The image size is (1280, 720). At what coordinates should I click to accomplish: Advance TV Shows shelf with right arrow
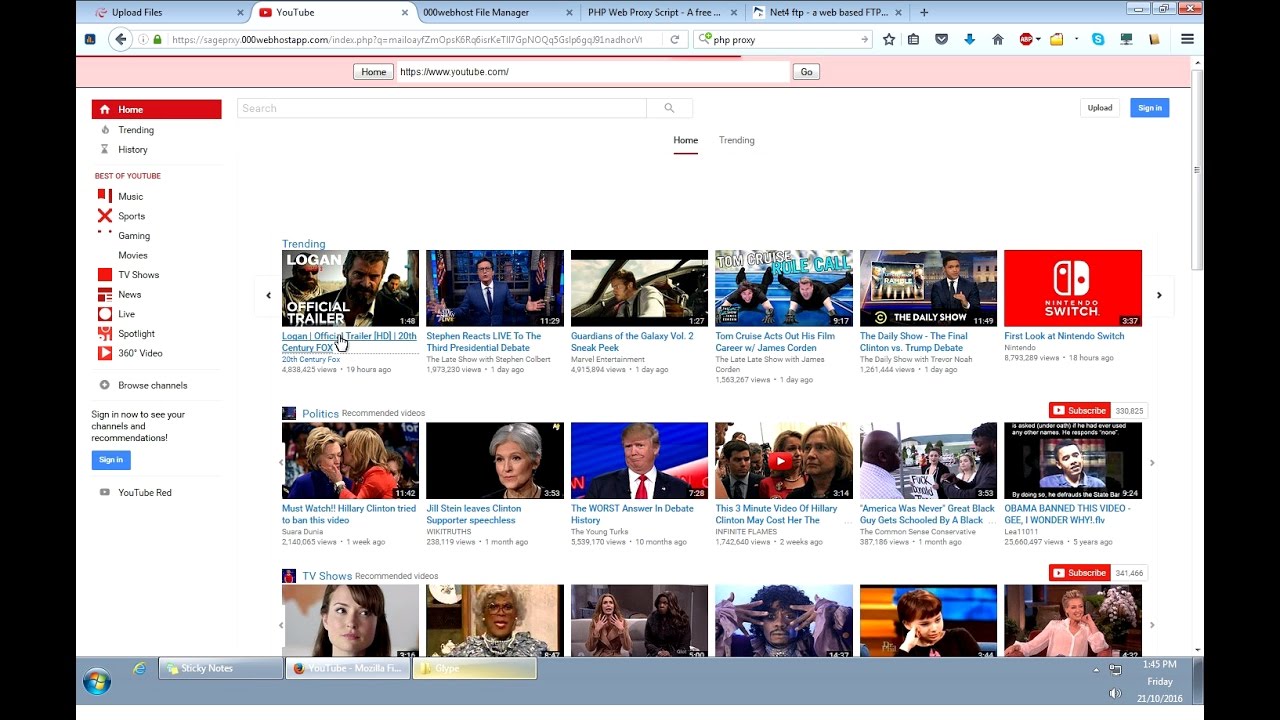[x=1152, y=625]
